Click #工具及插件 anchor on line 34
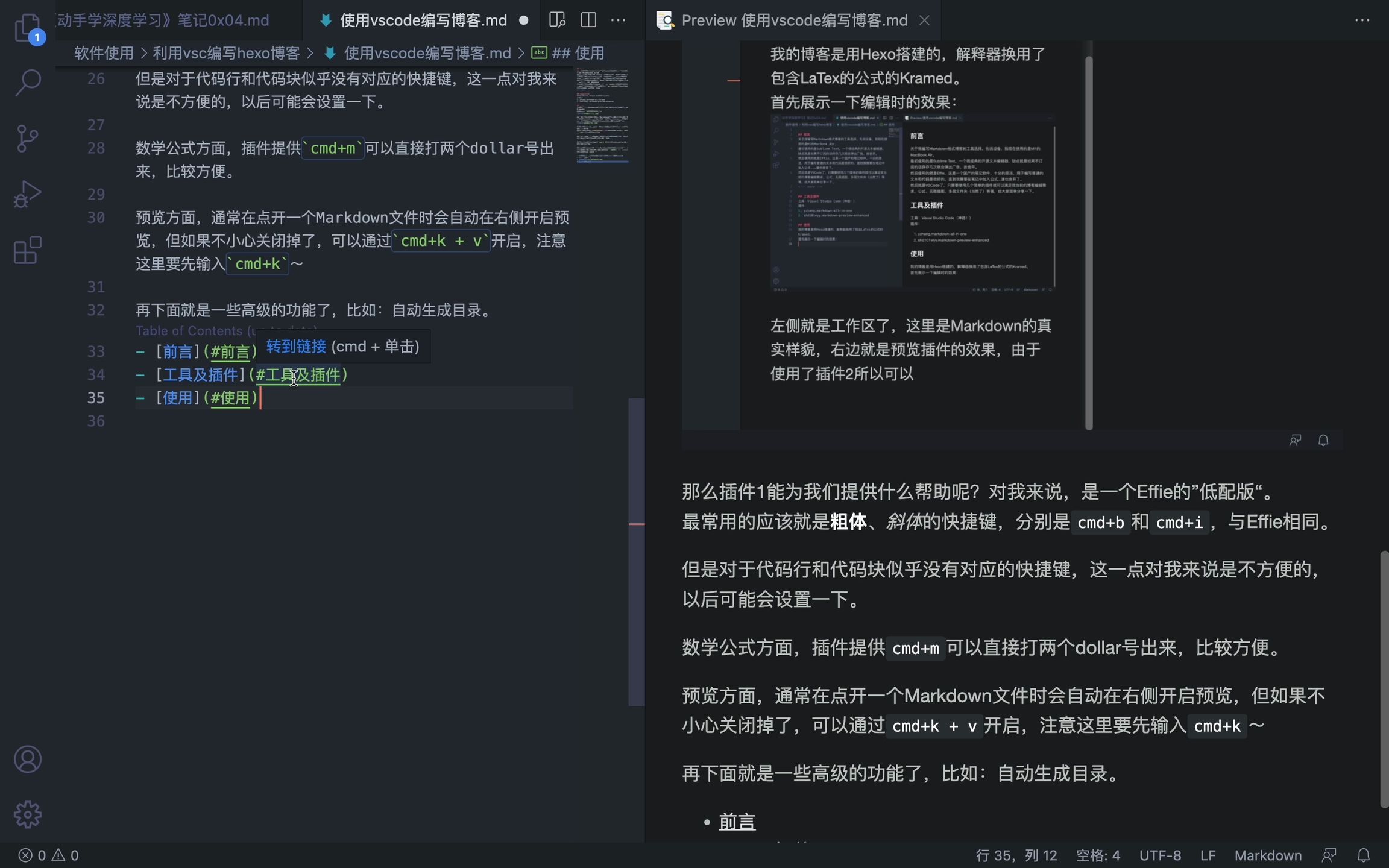This screenshot has height=868, width=1389. point(298,375)
